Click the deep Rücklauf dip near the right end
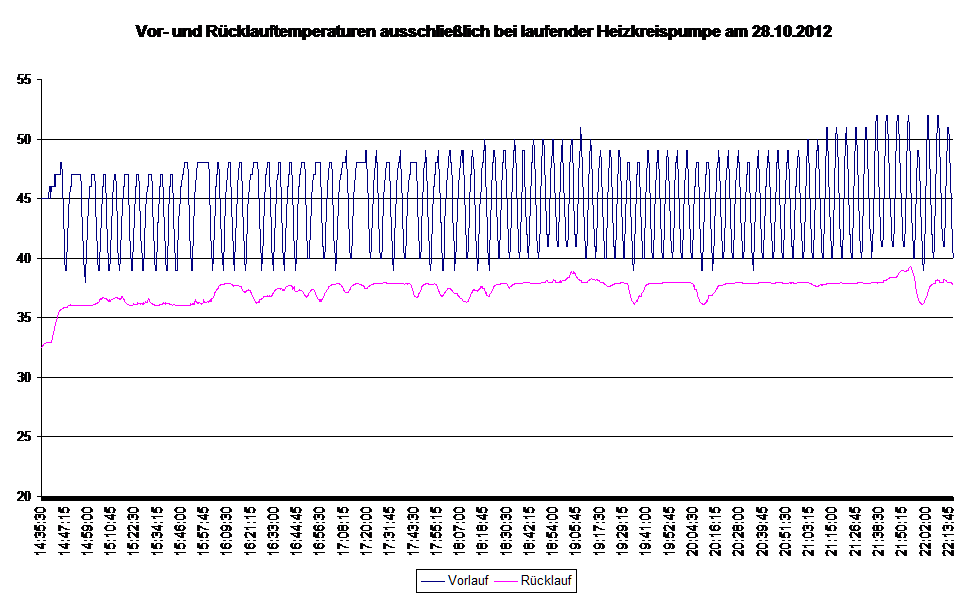Viewport: 968px width, 601px height. click(x=922, y=302)
